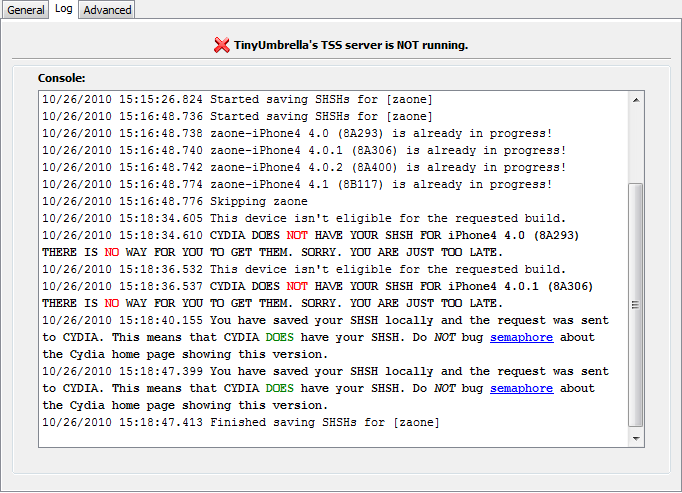Click the 'Skipping zaone' log line
The width and height of the screenshot is (682, 493).
(175, 201)
